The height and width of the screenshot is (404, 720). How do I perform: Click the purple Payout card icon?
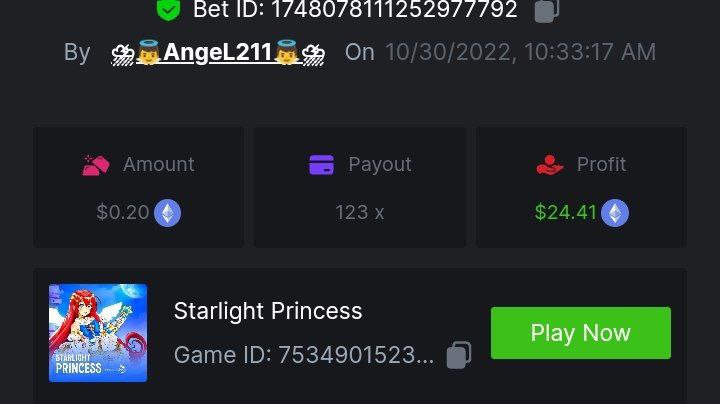[322, 165]
